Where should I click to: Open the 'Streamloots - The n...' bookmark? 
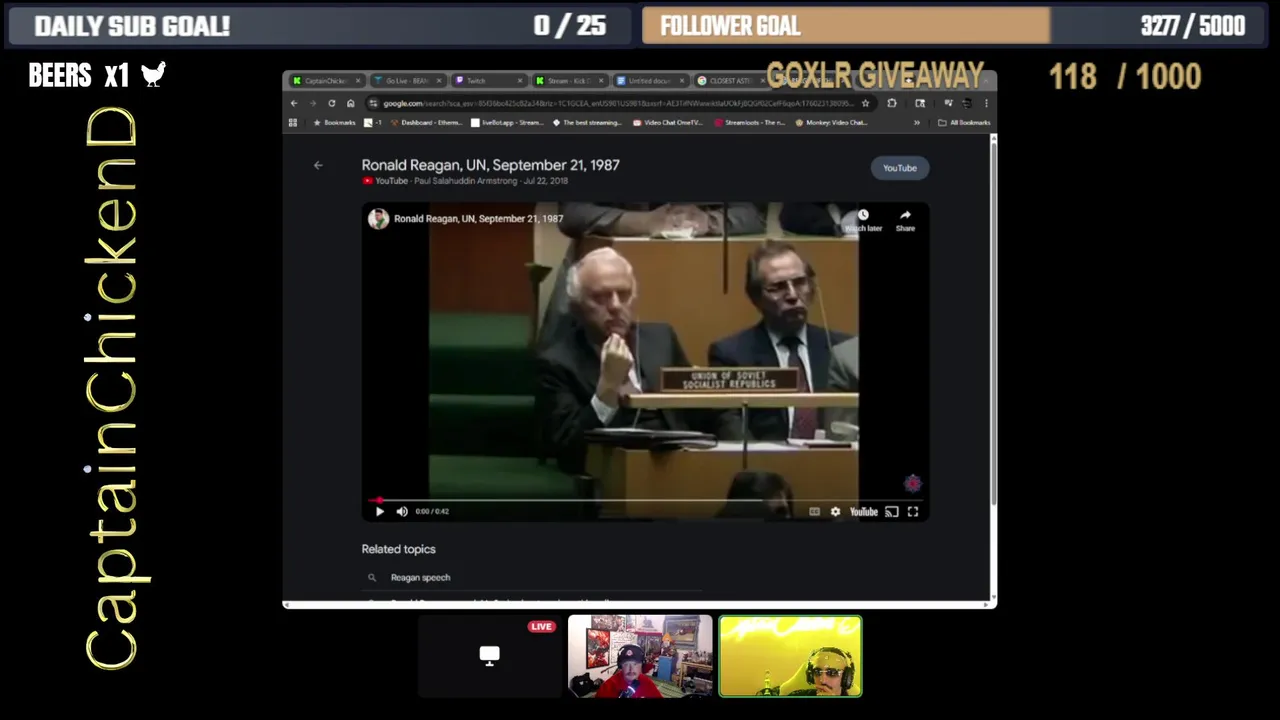click(749, 123)
